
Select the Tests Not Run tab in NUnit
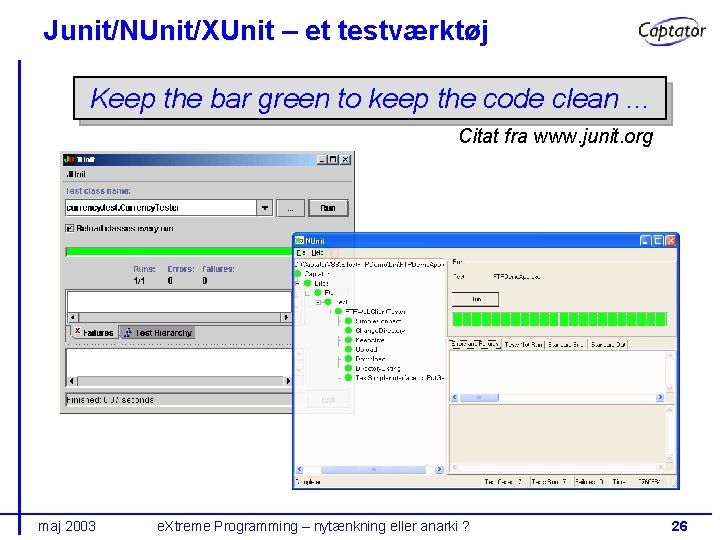pyautogui.click(x=523, y=344)
